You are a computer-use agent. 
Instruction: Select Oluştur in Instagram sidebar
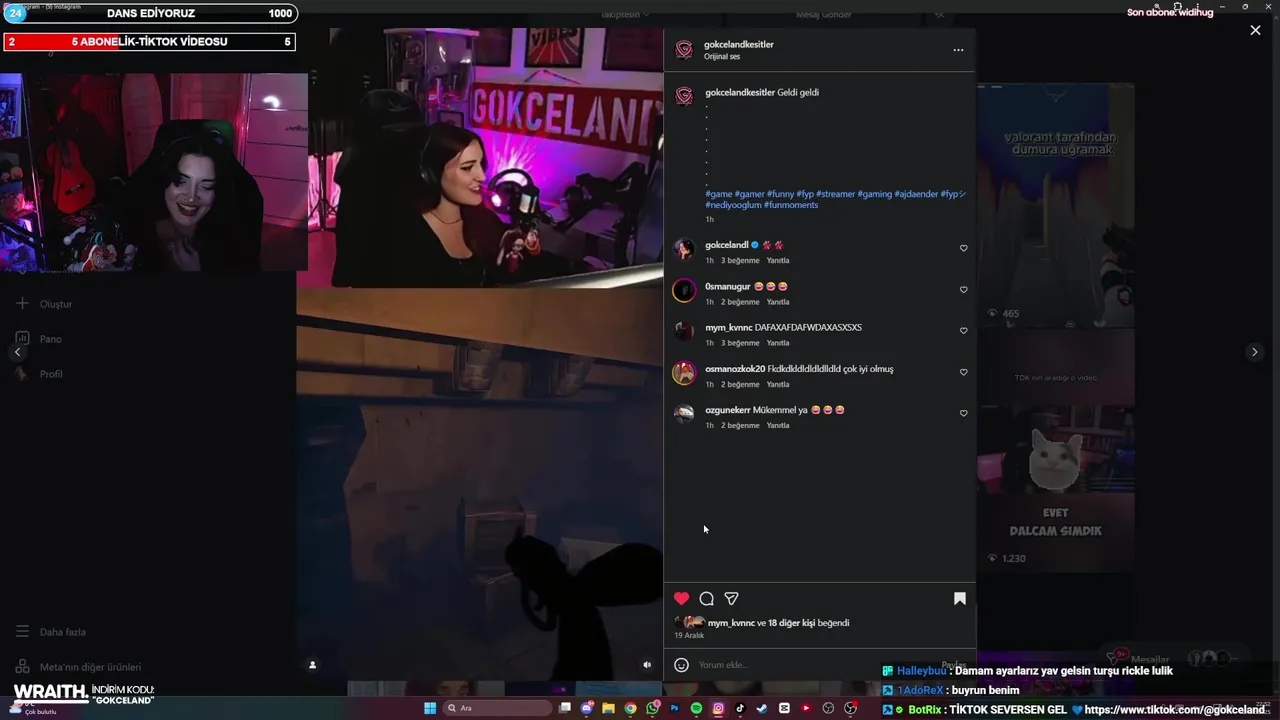pyautogui.click(x=45, y=304)
